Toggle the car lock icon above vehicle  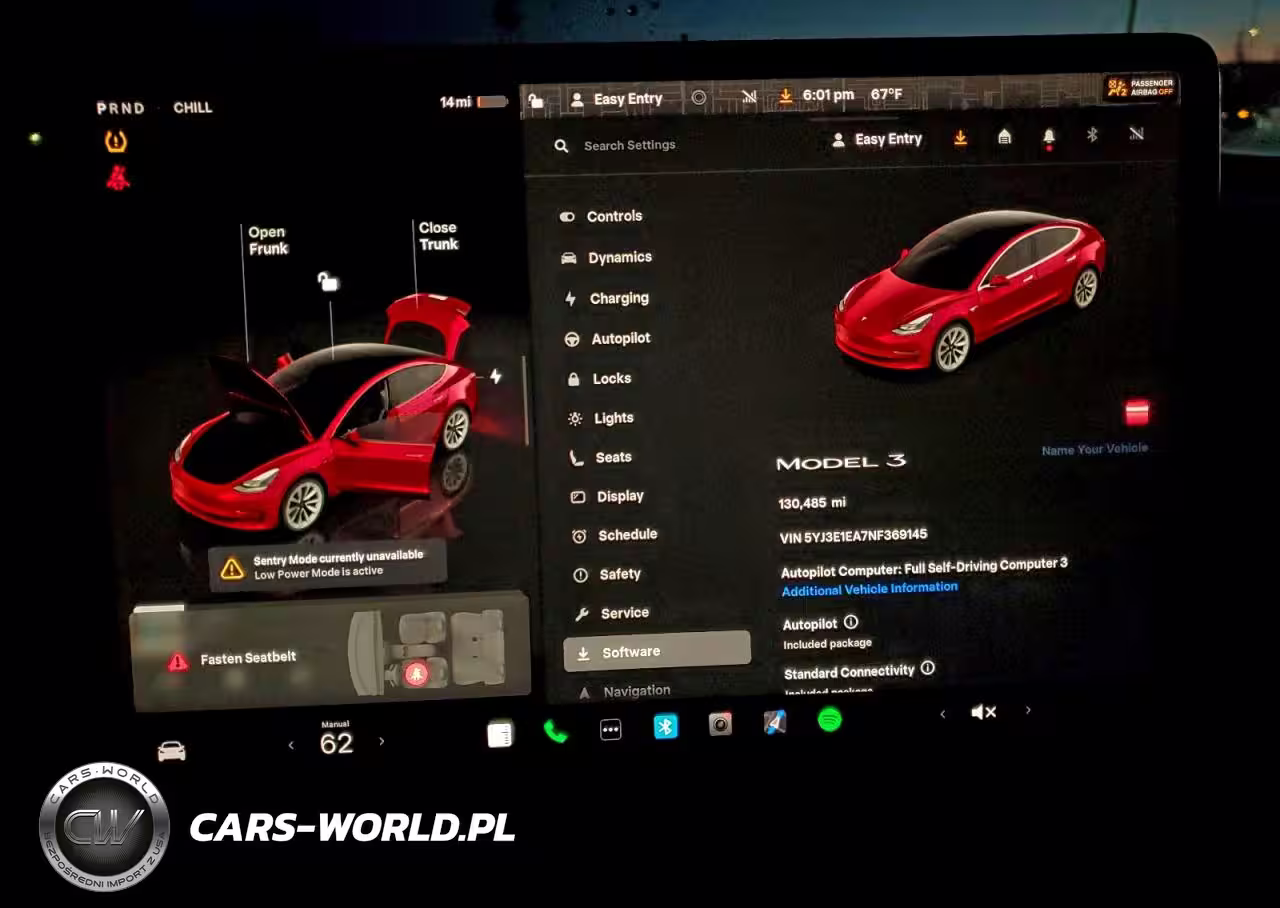328,282
